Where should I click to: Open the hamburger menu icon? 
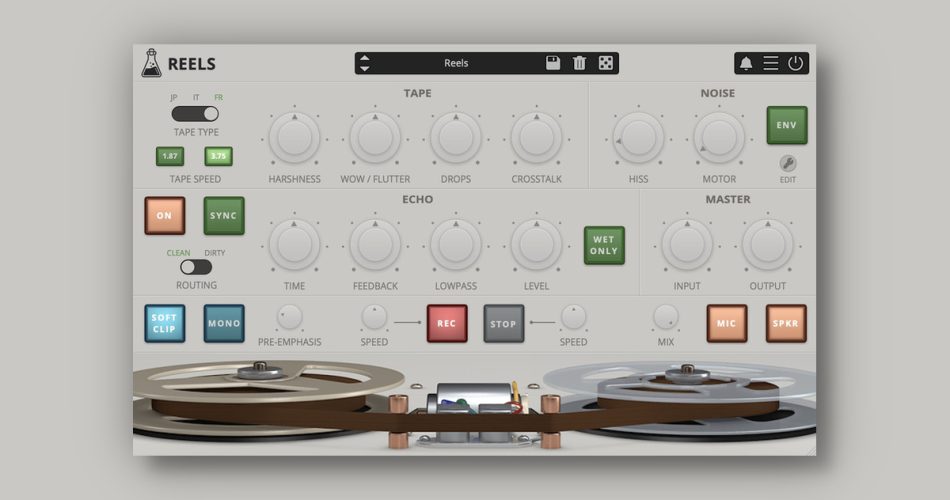771,63
